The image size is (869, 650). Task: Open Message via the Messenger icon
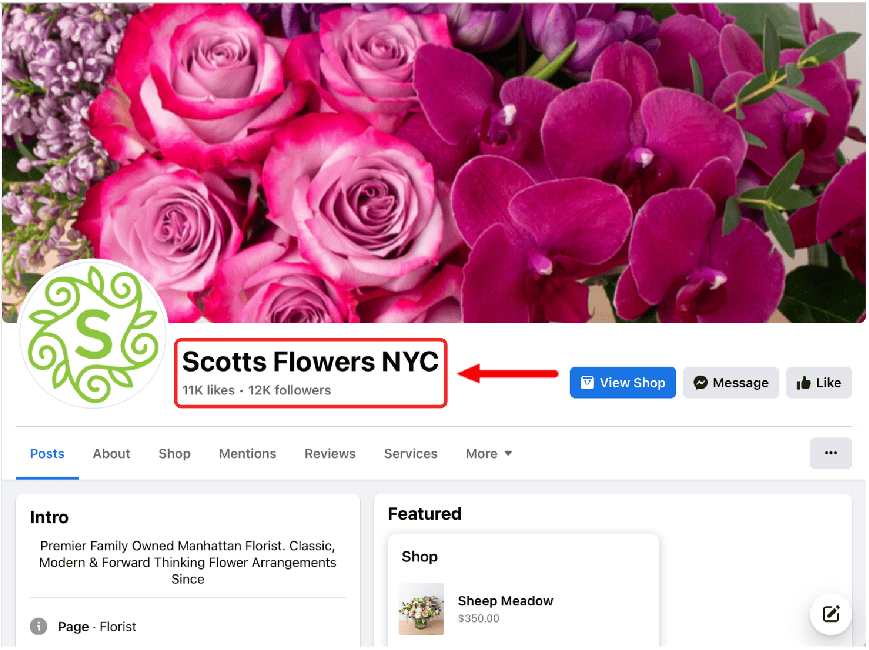coord(701,382)
